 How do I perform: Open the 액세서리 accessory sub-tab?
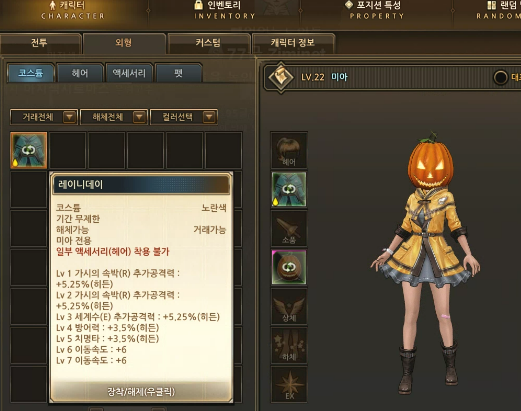(x=129, y=73)
